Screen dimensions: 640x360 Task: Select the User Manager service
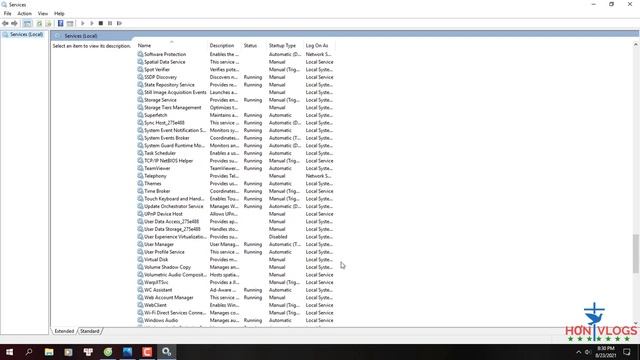159,244
